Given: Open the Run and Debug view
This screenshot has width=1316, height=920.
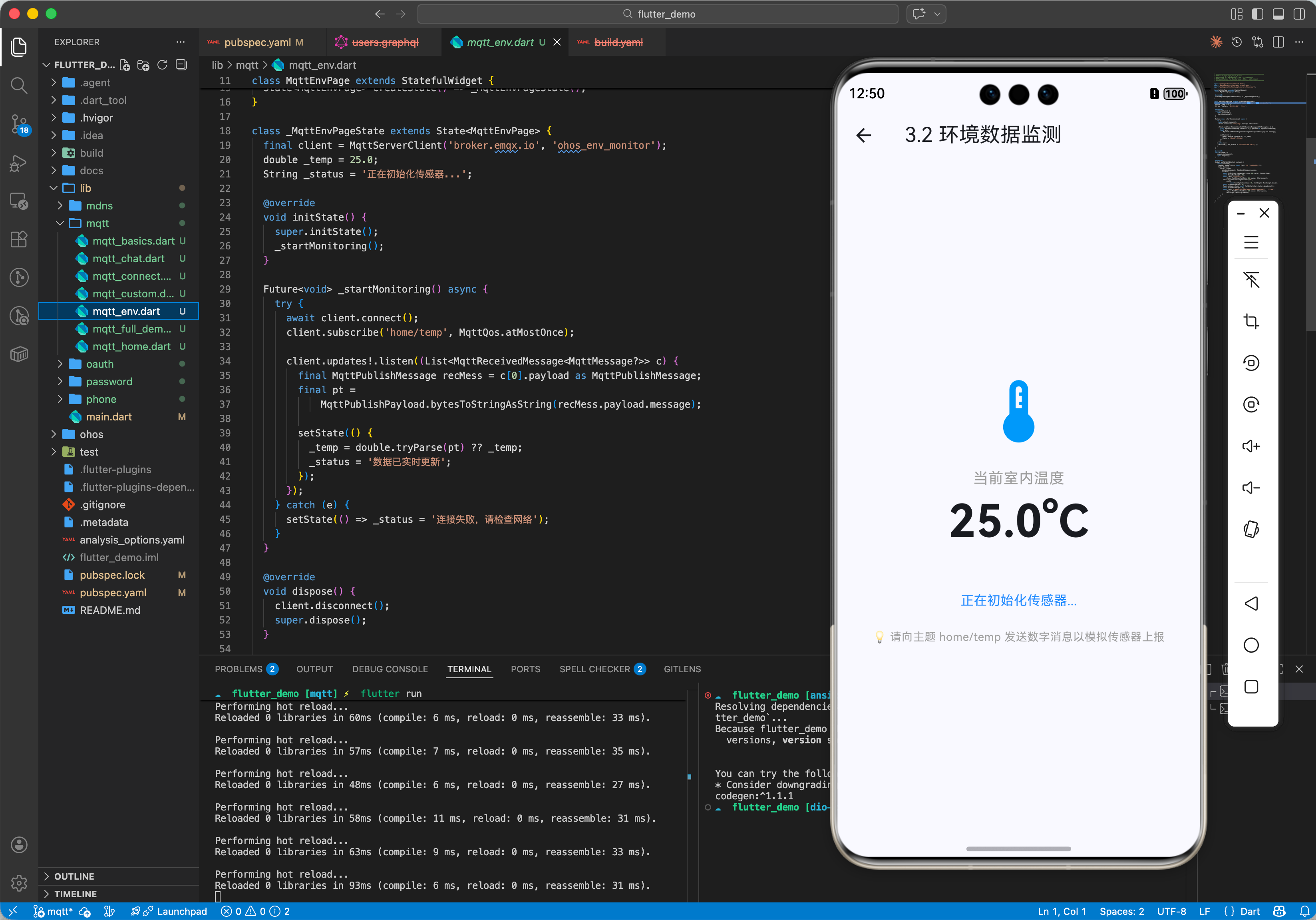Looking at the screenshot, I should 19,163.
